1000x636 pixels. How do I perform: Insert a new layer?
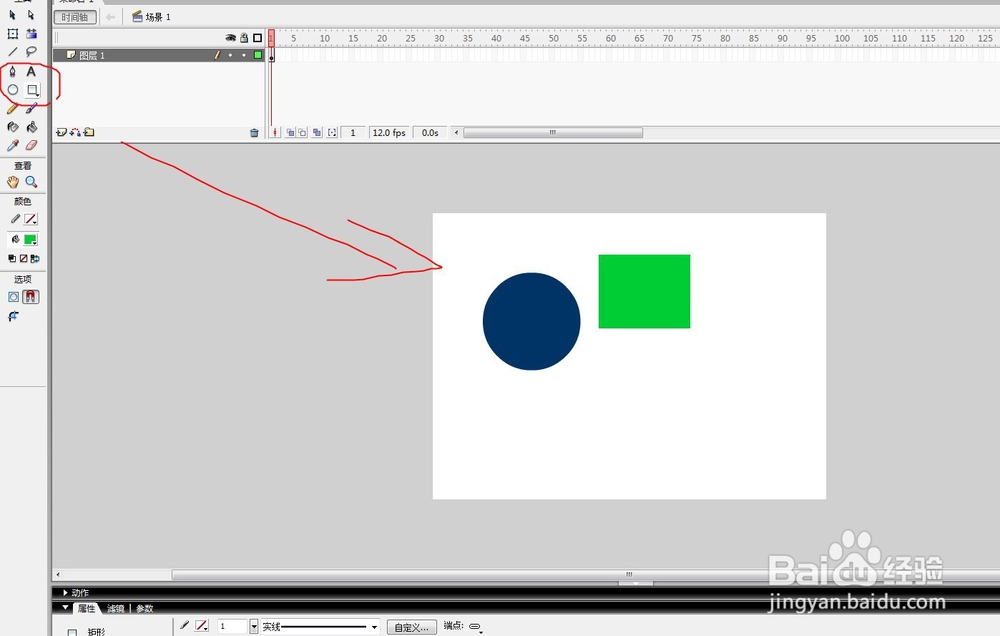61,132
